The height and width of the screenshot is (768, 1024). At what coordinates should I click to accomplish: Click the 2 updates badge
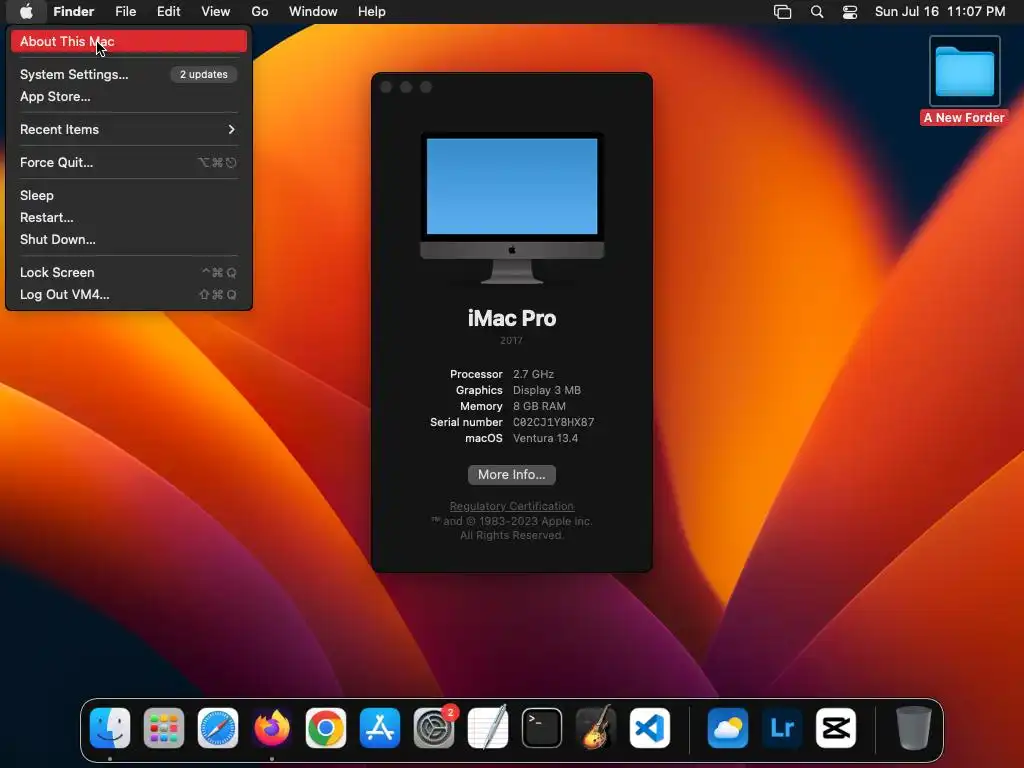pyautogui.click(x=204, y=74)
